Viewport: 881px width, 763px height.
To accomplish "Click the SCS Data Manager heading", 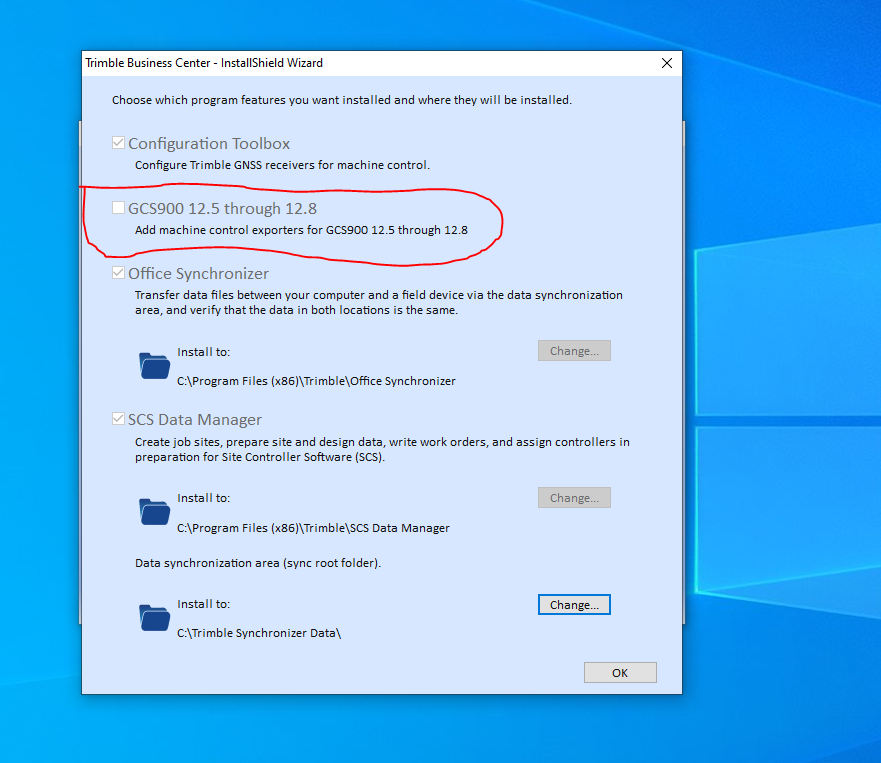I will click(x=195, y=420).
